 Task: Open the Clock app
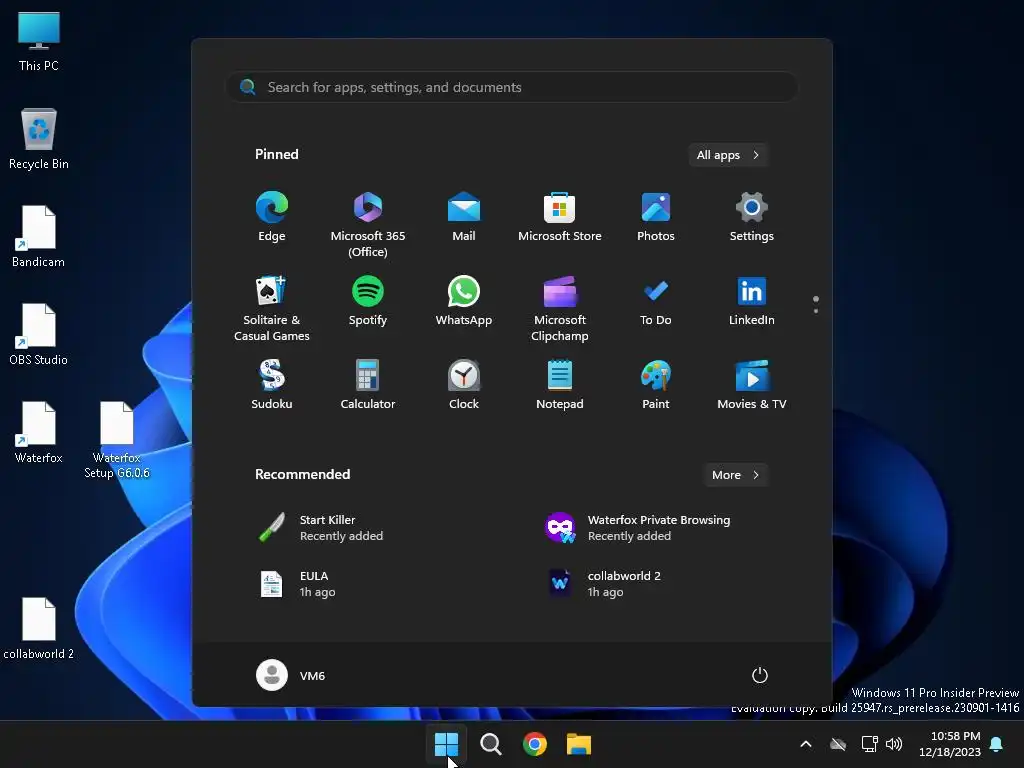464,385
